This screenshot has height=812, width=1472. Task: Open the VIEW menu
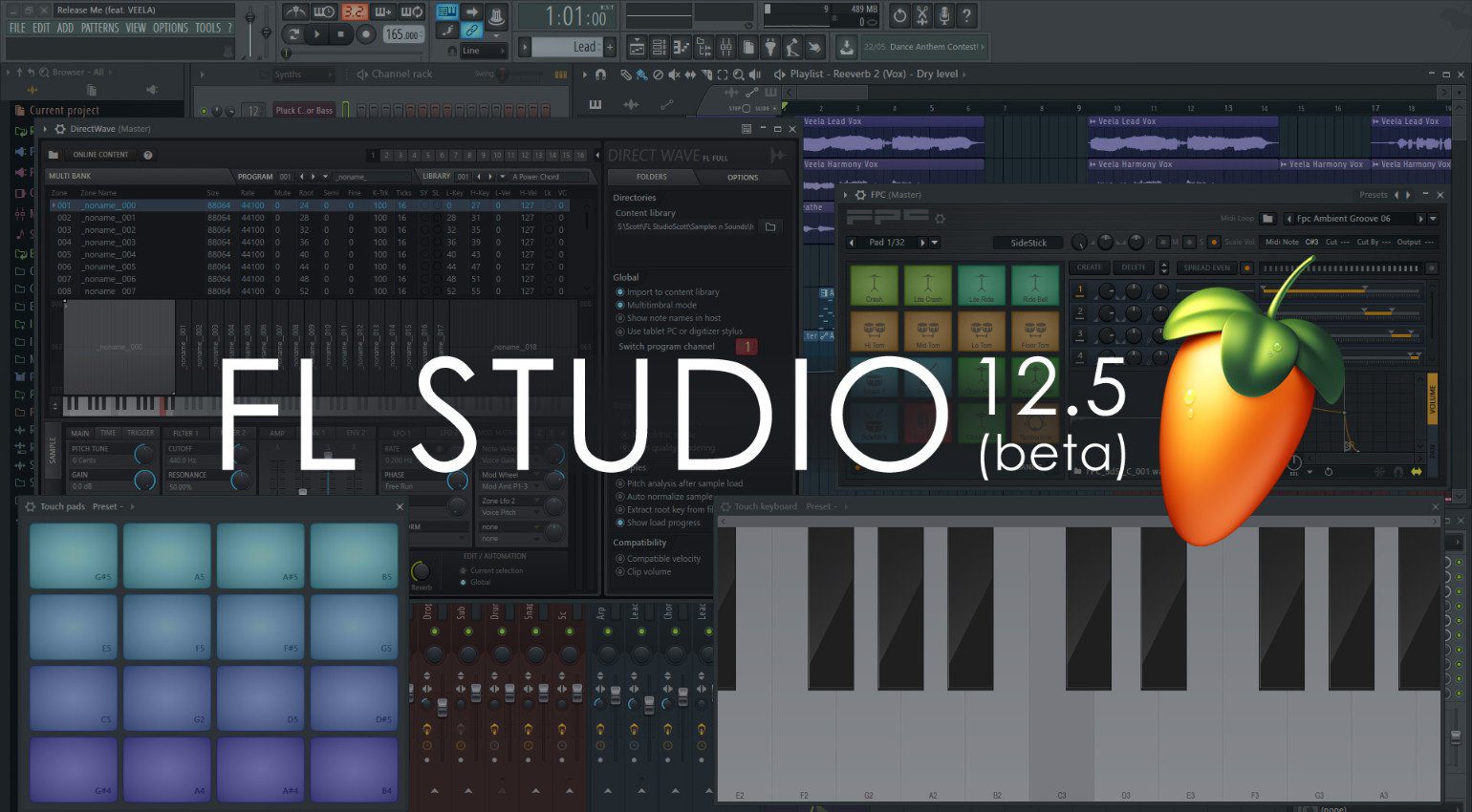(x=136, y=29)
